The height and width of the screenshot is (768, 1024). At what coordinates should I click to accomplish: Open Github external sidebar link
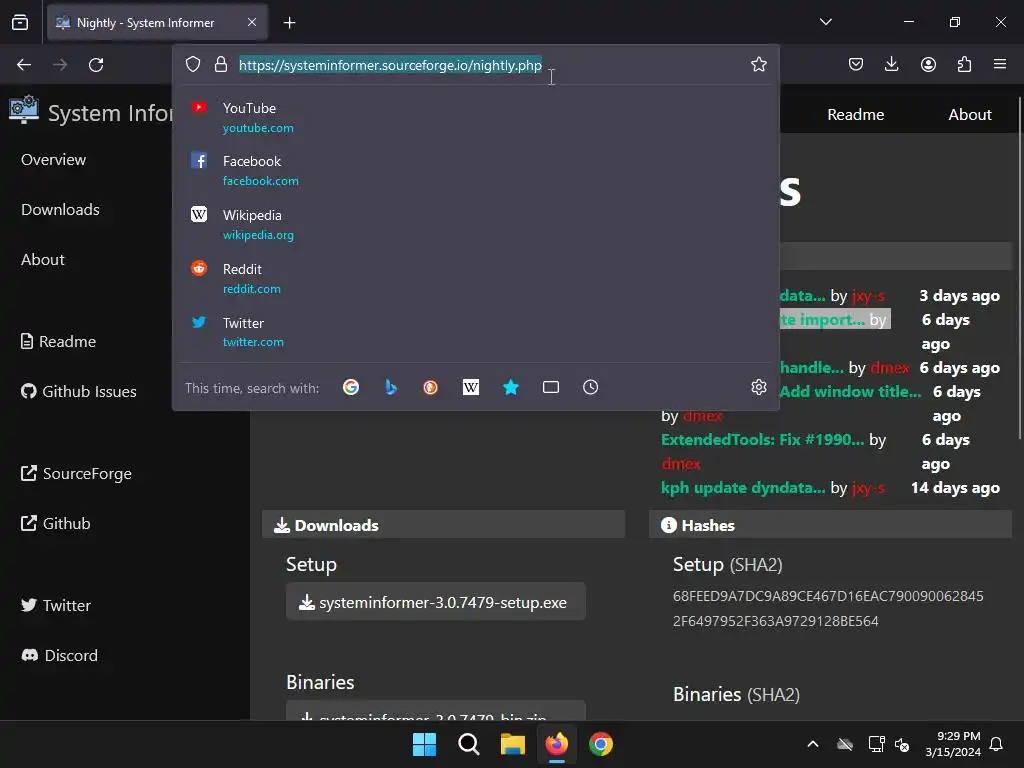[x=56, y=524]
